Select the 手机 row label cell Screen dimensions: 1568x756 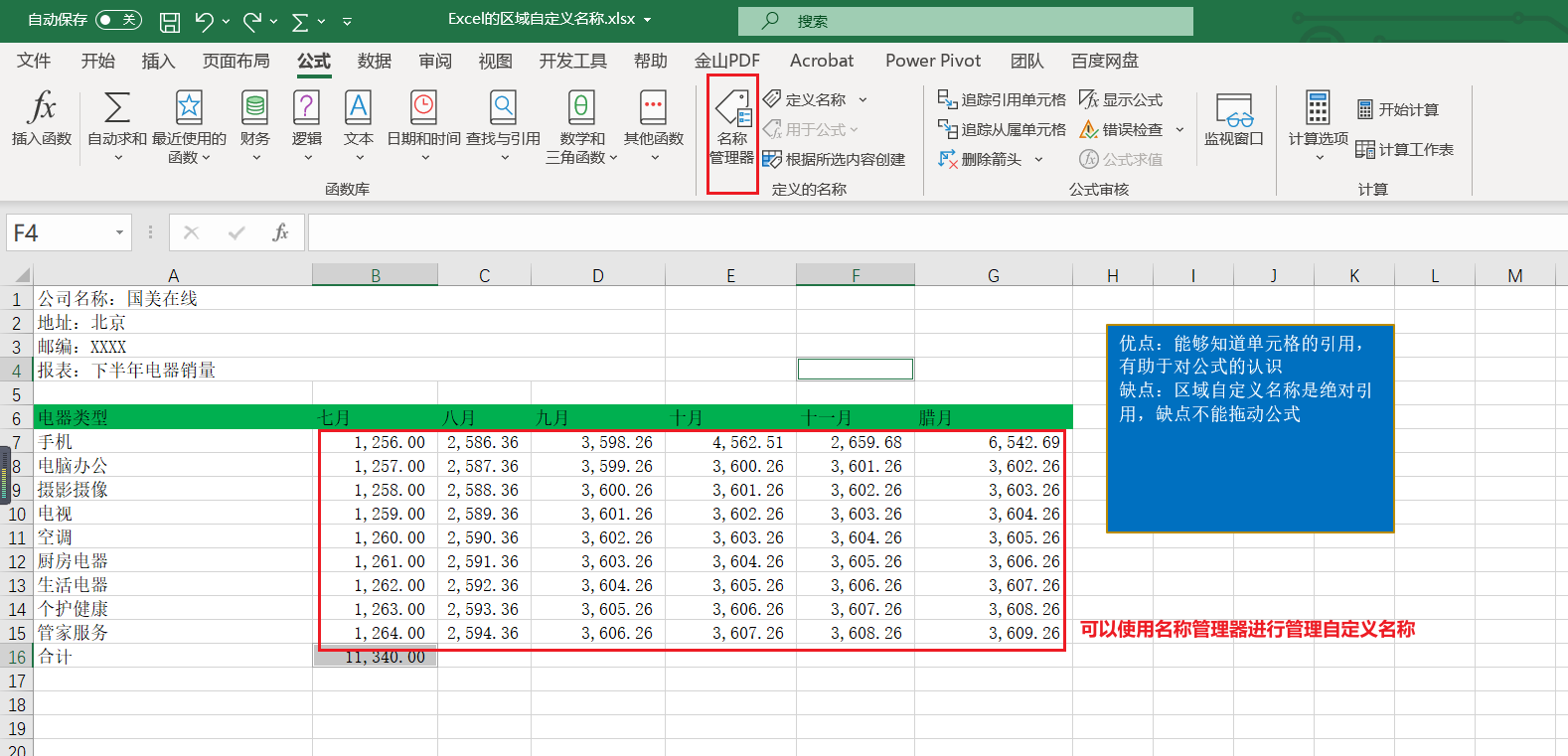point(173,441)
